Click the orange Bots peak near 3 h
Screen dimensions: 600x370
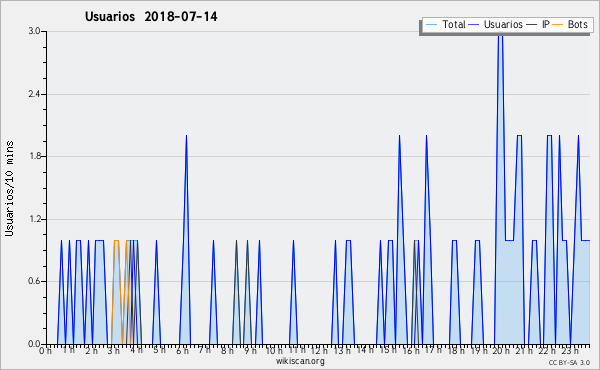[116, 241]
